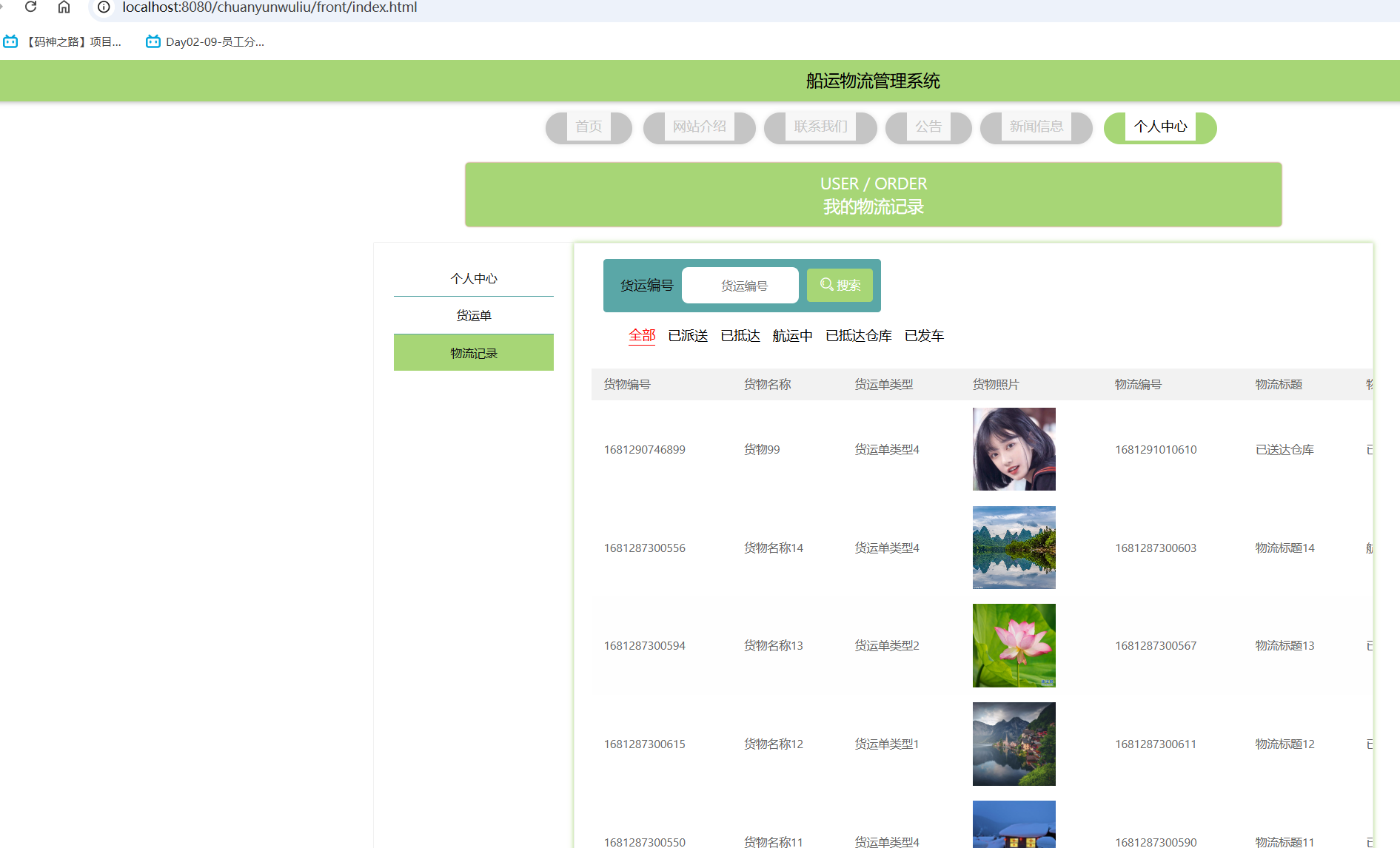The width and height of the screenshot is (1400, 848).
Task: Filter records by 已派送
Action: coord(688,336)
